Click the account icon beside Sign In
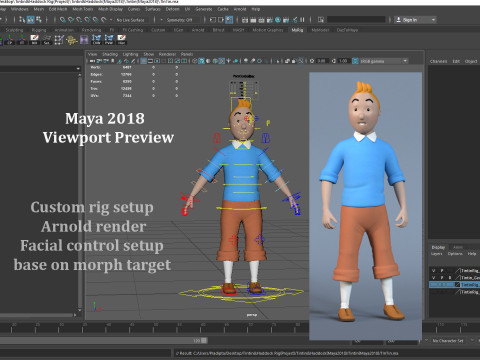 click(398, 20)
